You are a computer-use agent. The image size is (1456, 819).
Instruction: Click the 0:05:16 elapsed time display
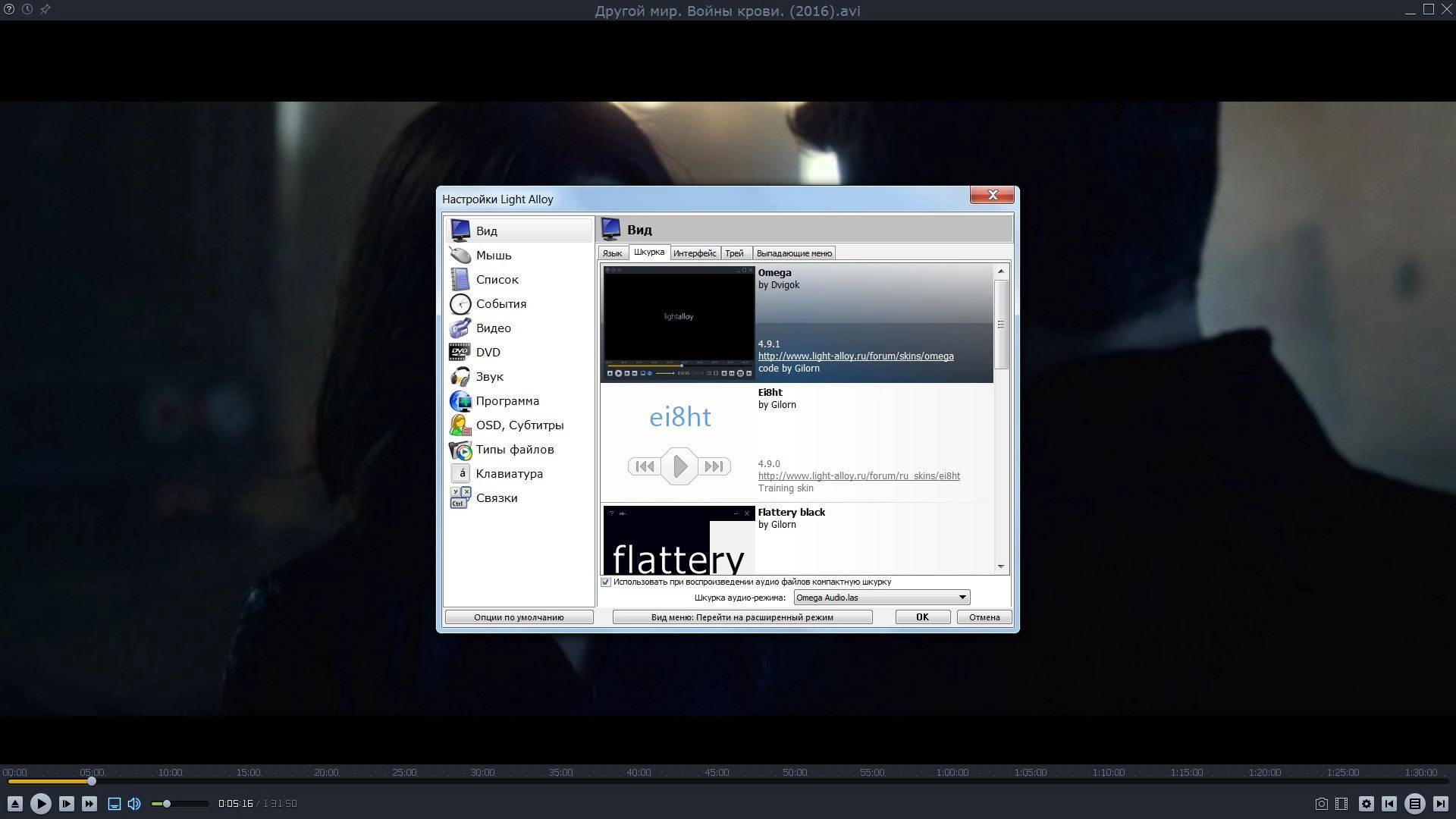235,804
